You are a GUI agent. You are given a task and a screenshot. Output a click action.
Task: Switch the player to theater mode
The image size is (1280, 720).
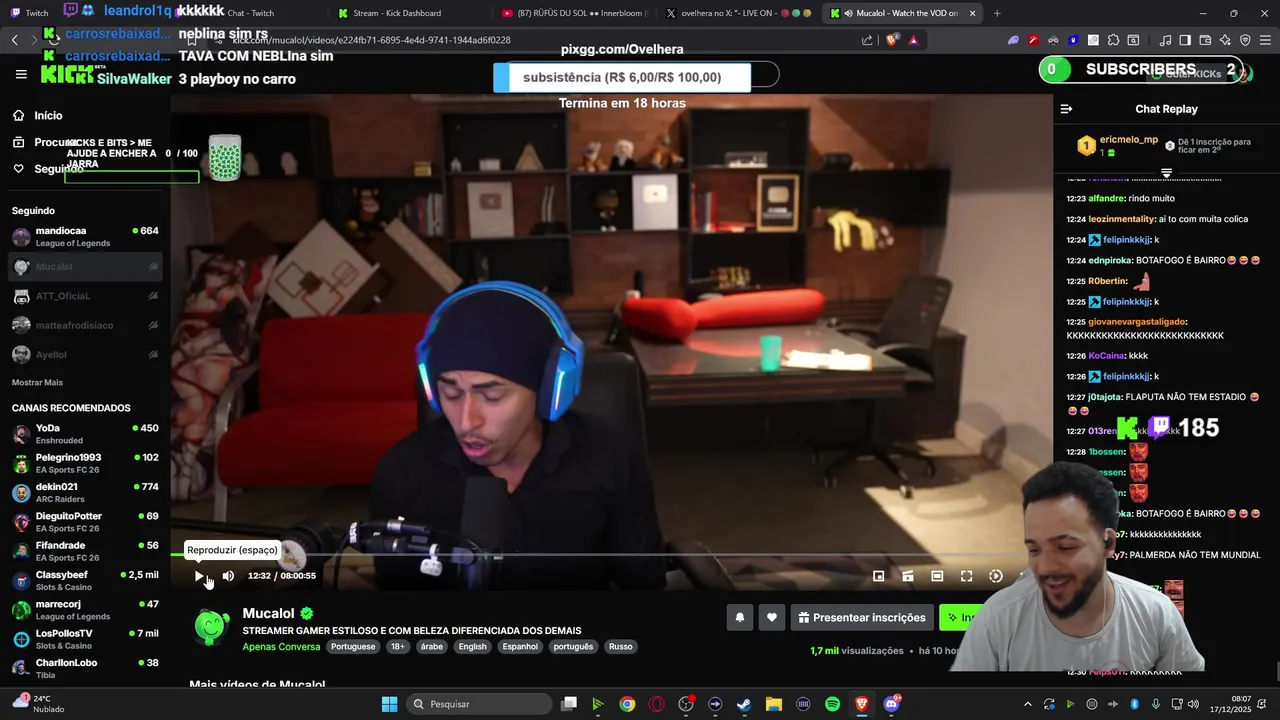908,576
